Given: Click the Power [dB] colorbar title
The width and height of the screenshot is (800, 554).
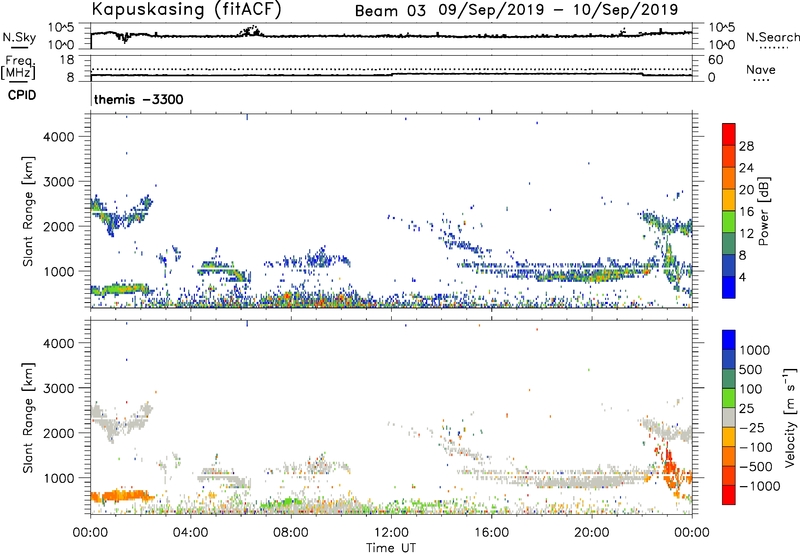Looking at the screenshot, I should coord(764,211).
